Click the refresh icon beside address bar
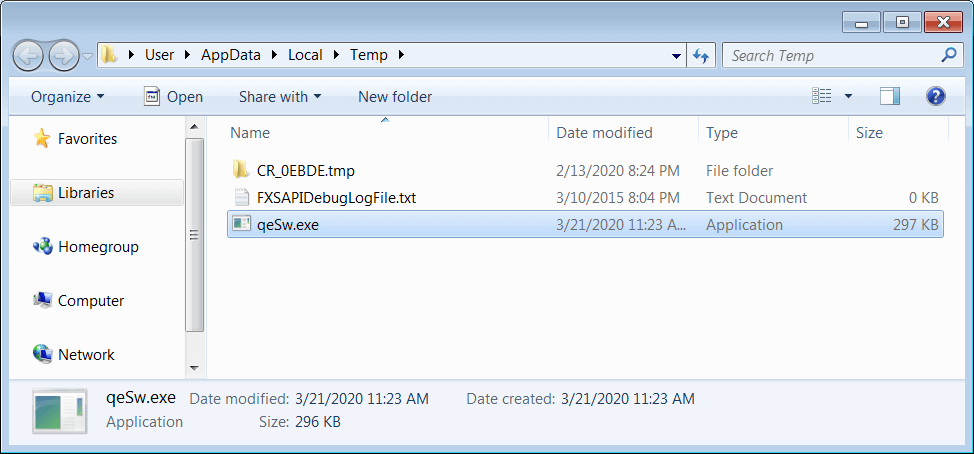The image size is (974, 454). point(701,56)
